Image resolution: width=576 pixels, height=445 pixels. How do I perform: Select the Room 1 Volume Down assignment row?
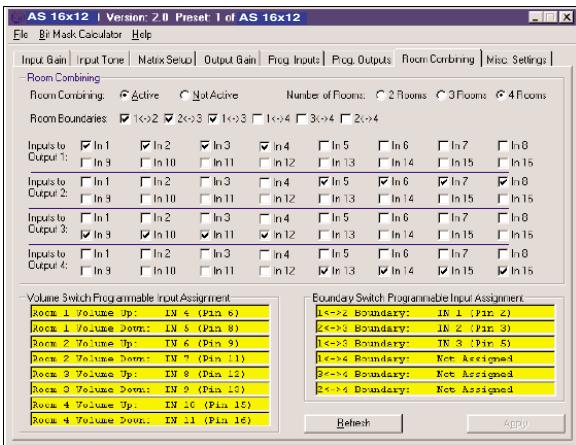(150, 328)
